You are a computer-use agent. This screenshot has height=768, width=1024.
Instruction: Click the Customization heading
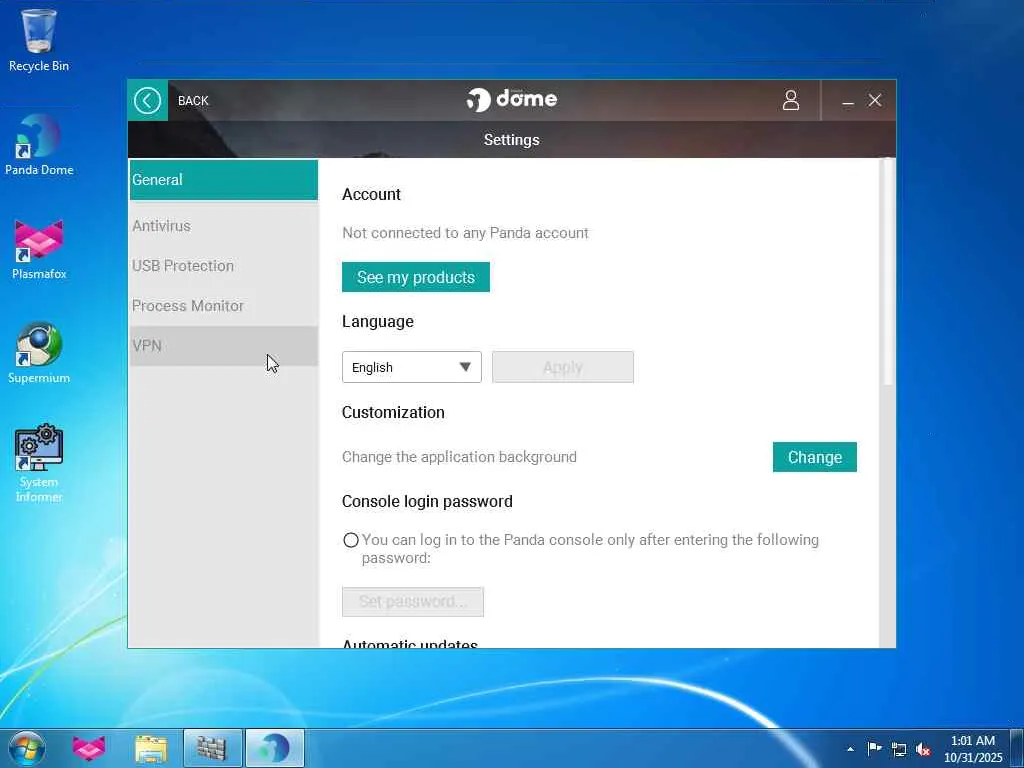(393, 413)
